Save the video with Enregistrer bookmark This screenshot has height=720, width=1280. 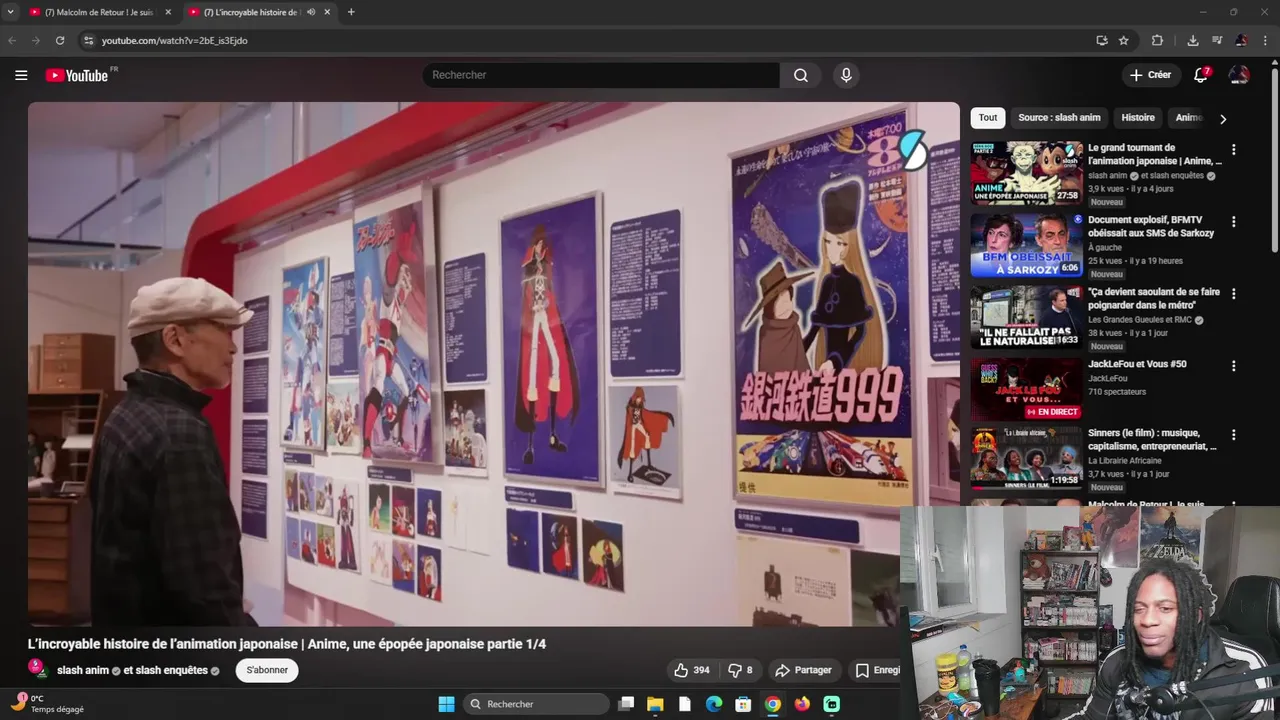click(877, 670)
